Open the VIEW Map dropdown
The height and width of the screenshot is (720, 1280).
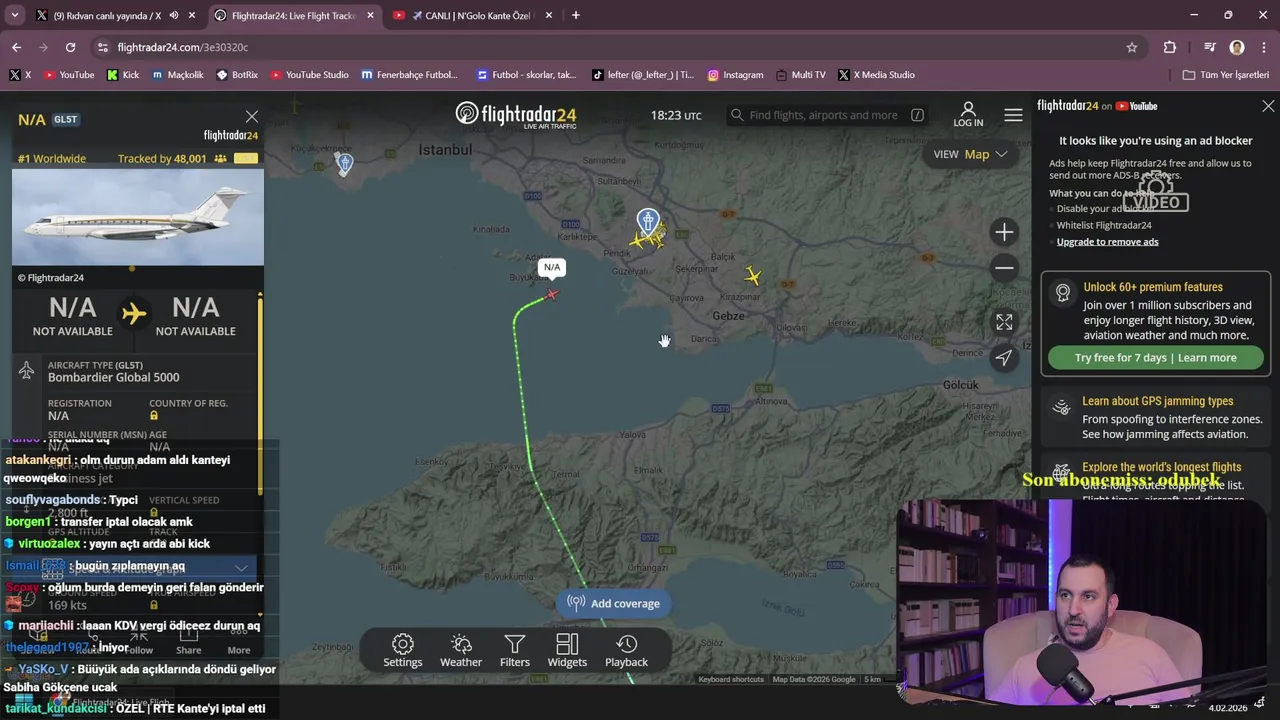tap(970, 154)
